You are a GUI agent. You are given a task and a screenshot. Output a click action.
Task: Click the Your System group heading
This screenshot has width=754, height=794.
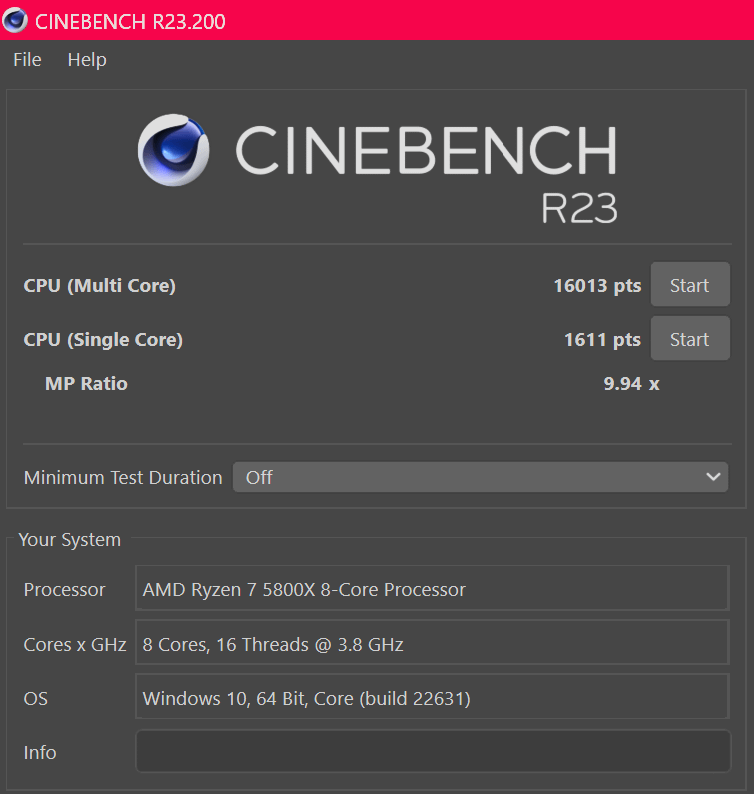tap(70, 540)
